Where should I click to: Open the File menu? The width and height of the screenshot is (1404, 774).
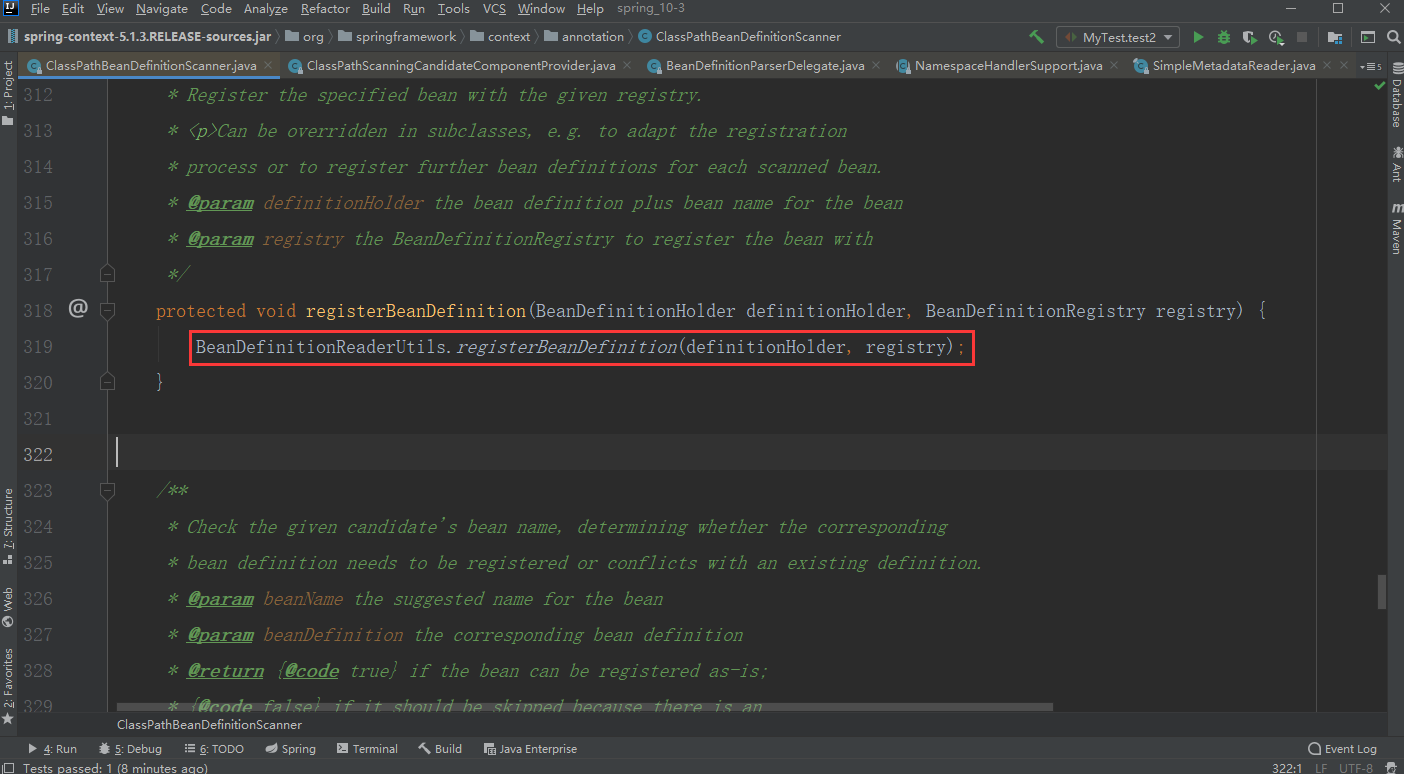coord(40,9)
